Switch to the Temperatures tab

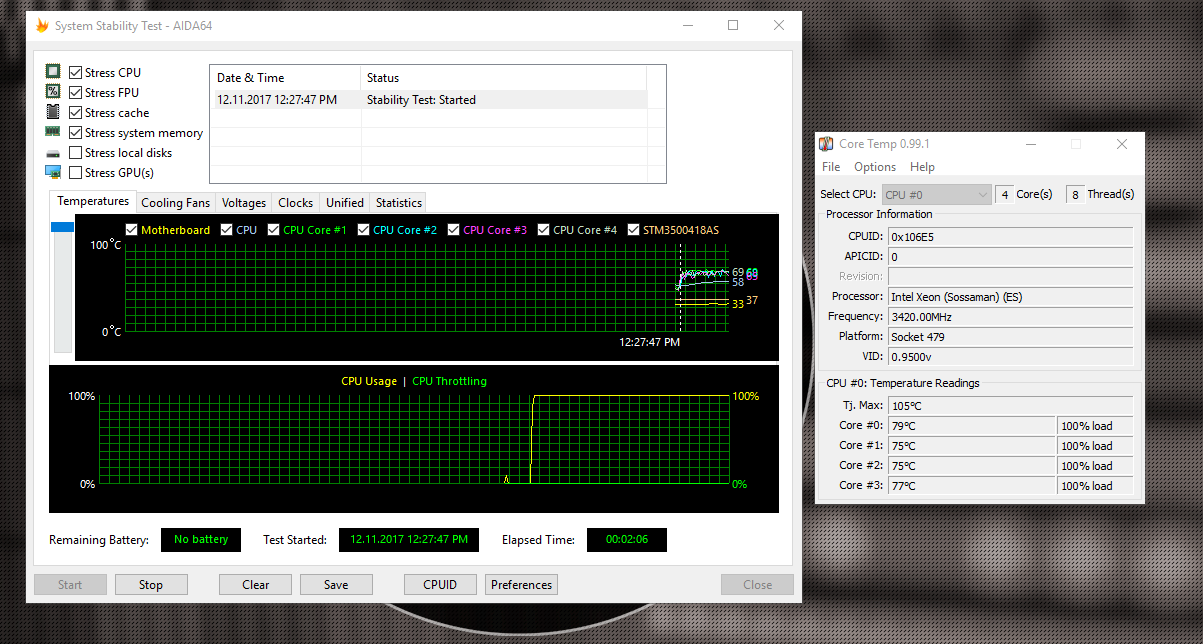(x=93, y=201)
